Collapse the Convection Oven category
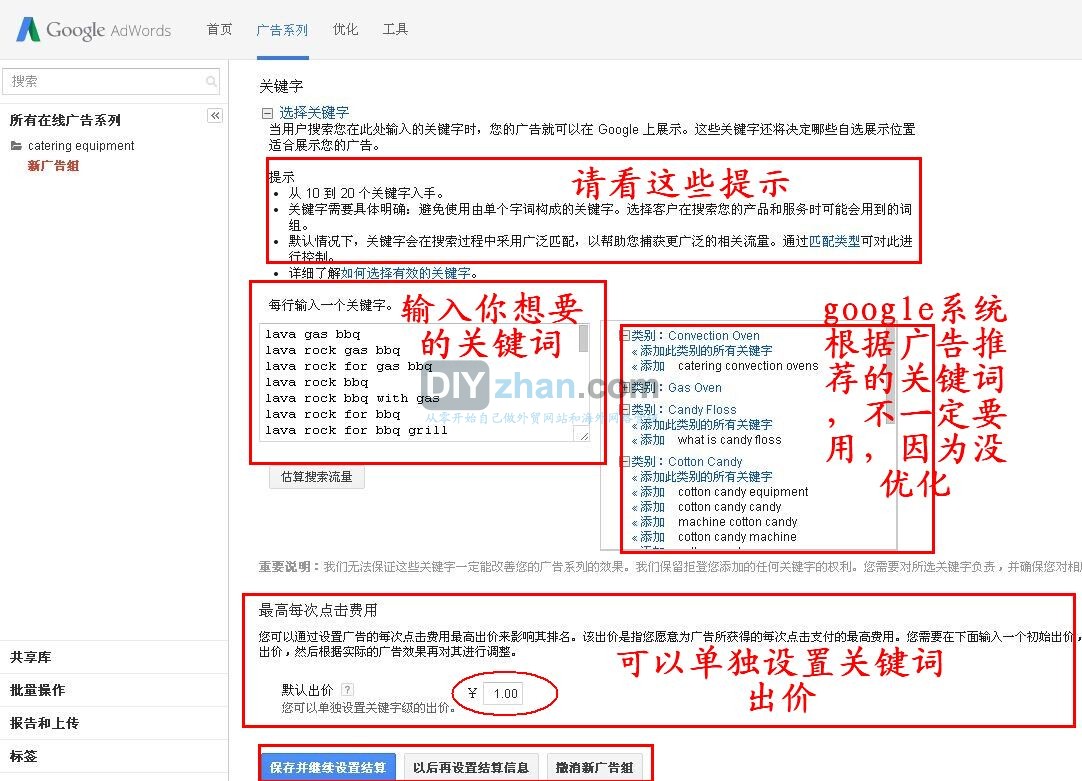1082x781 pixels. point(625,336)
